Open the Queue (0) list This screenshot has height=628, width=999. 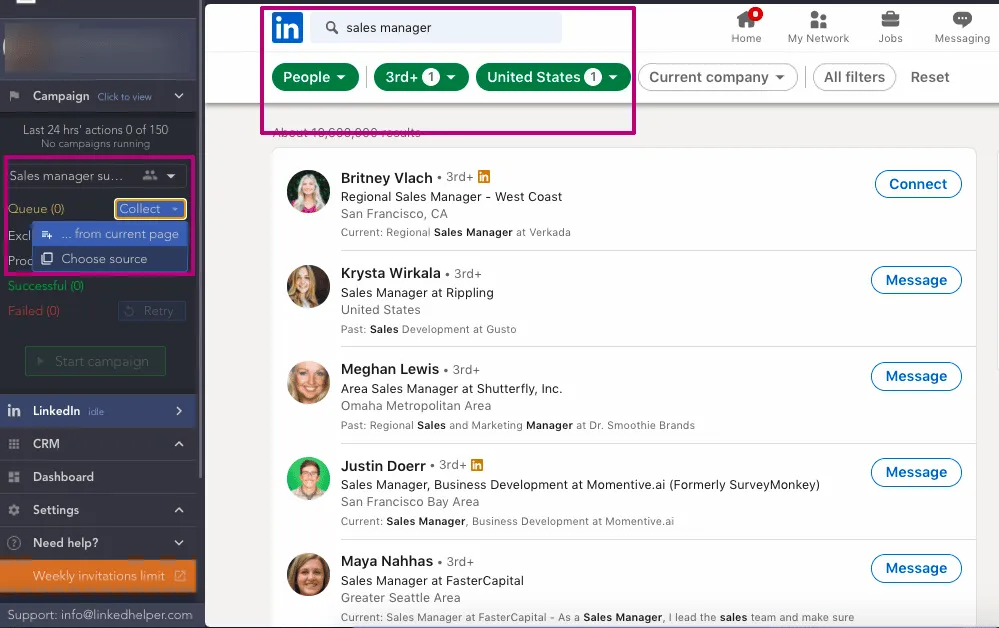point(36,209)
